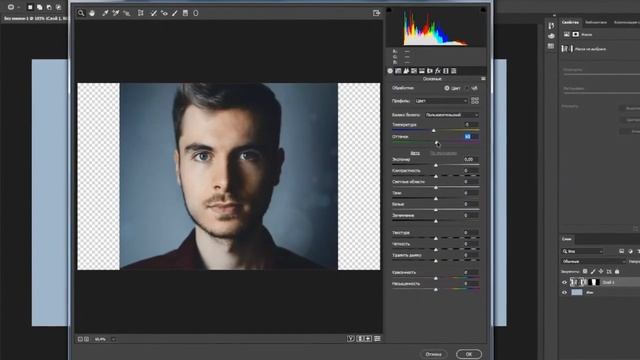Open the Tone Curve panel tab icon

(x=398, y=71)
